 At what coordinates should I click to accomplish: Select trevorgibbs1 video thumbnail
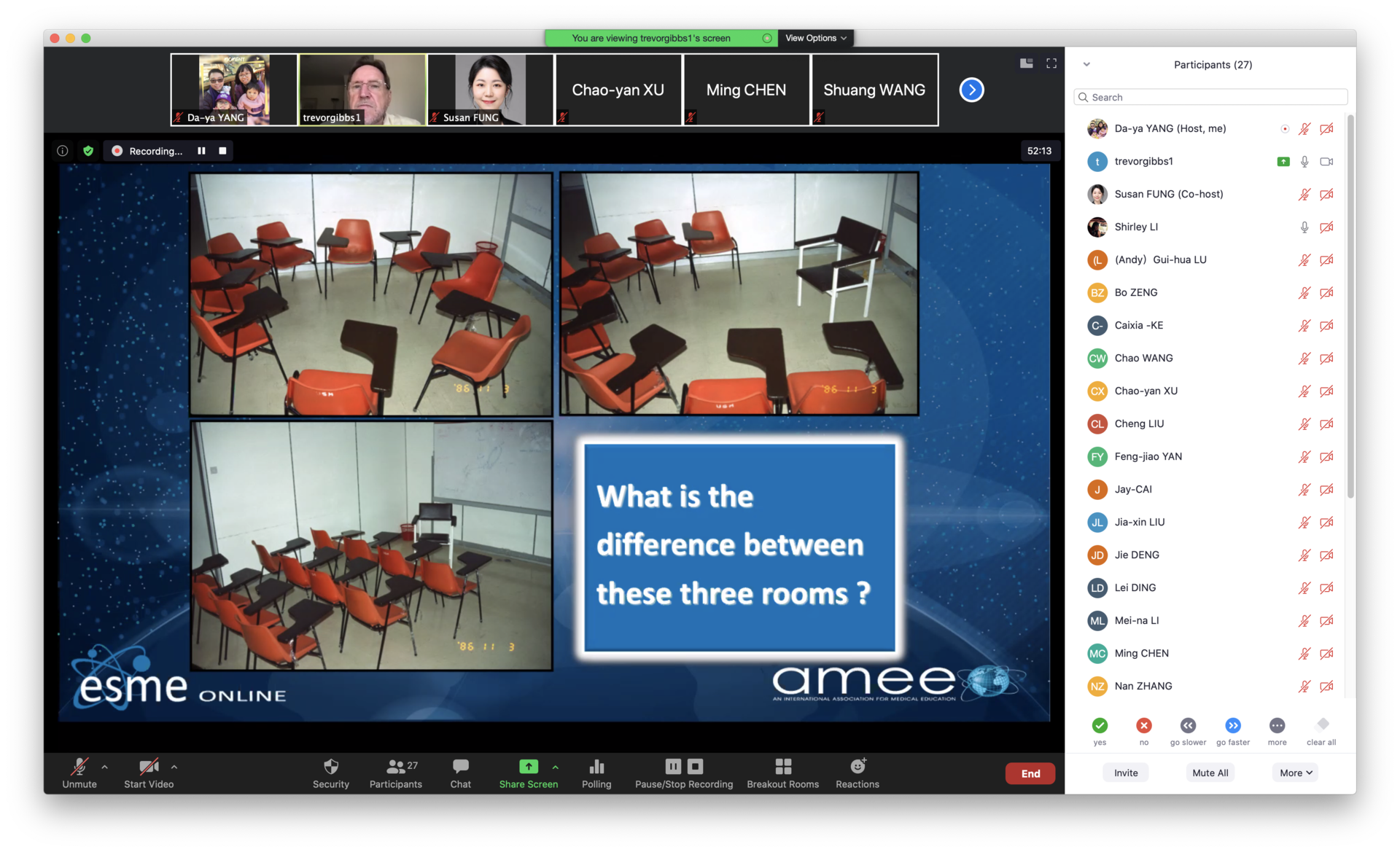click(x=362, y=90)
